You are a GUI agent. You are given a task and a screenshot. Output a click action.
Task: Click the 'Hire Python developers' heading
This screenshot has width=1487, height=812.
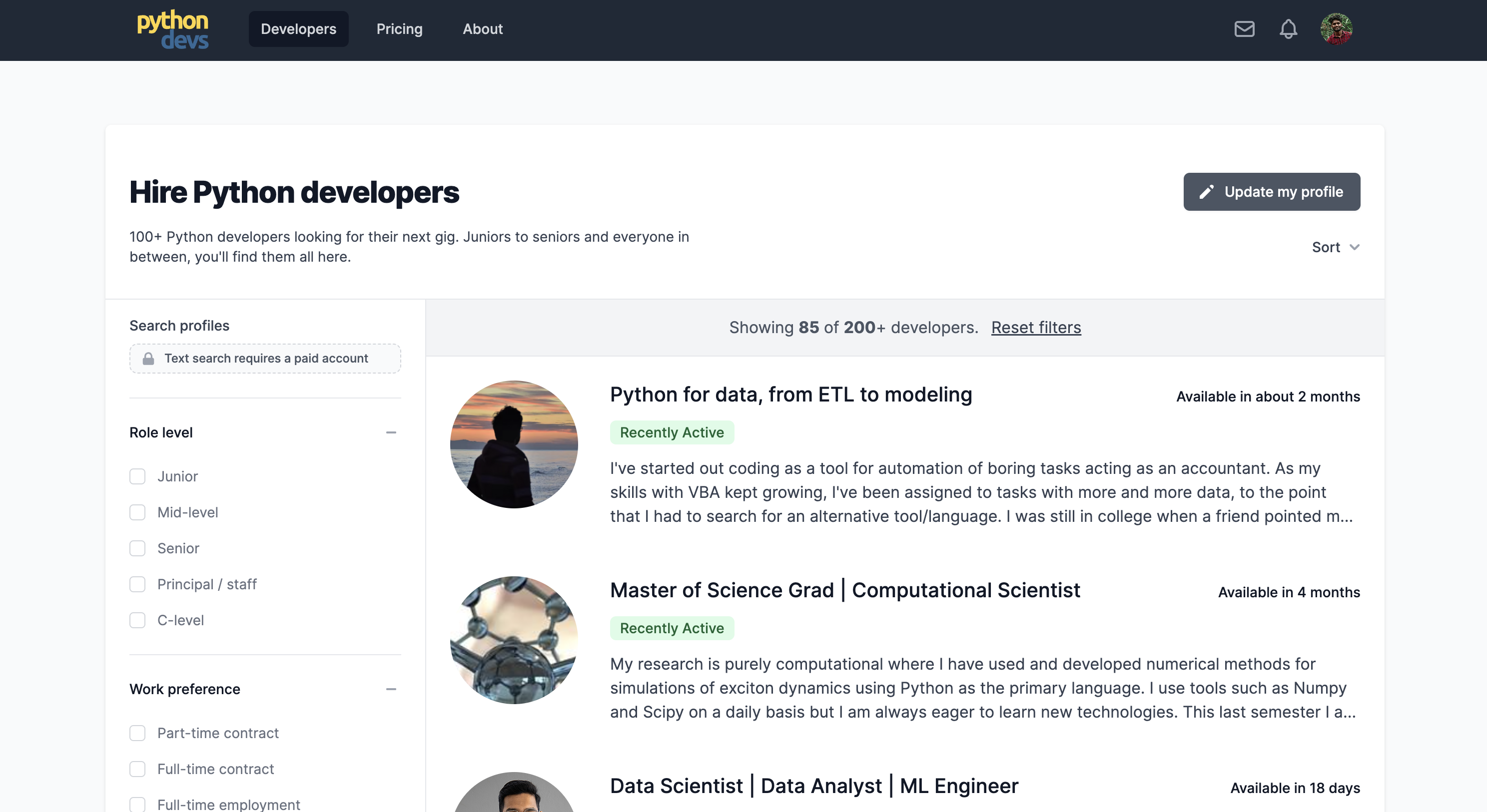click(294, 192)
